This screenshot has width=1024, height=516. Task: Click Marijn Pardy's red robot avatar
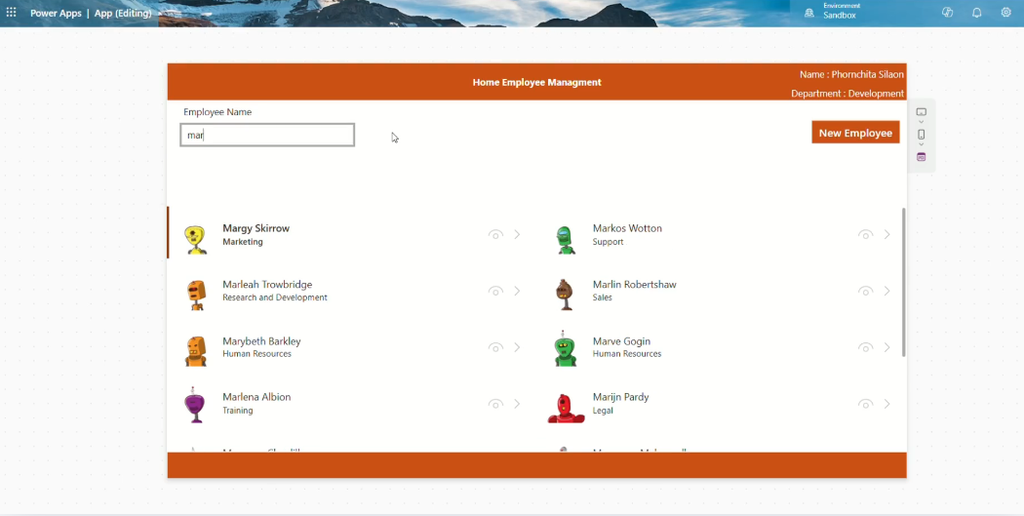pyautogui.click(x=566, y=409)
